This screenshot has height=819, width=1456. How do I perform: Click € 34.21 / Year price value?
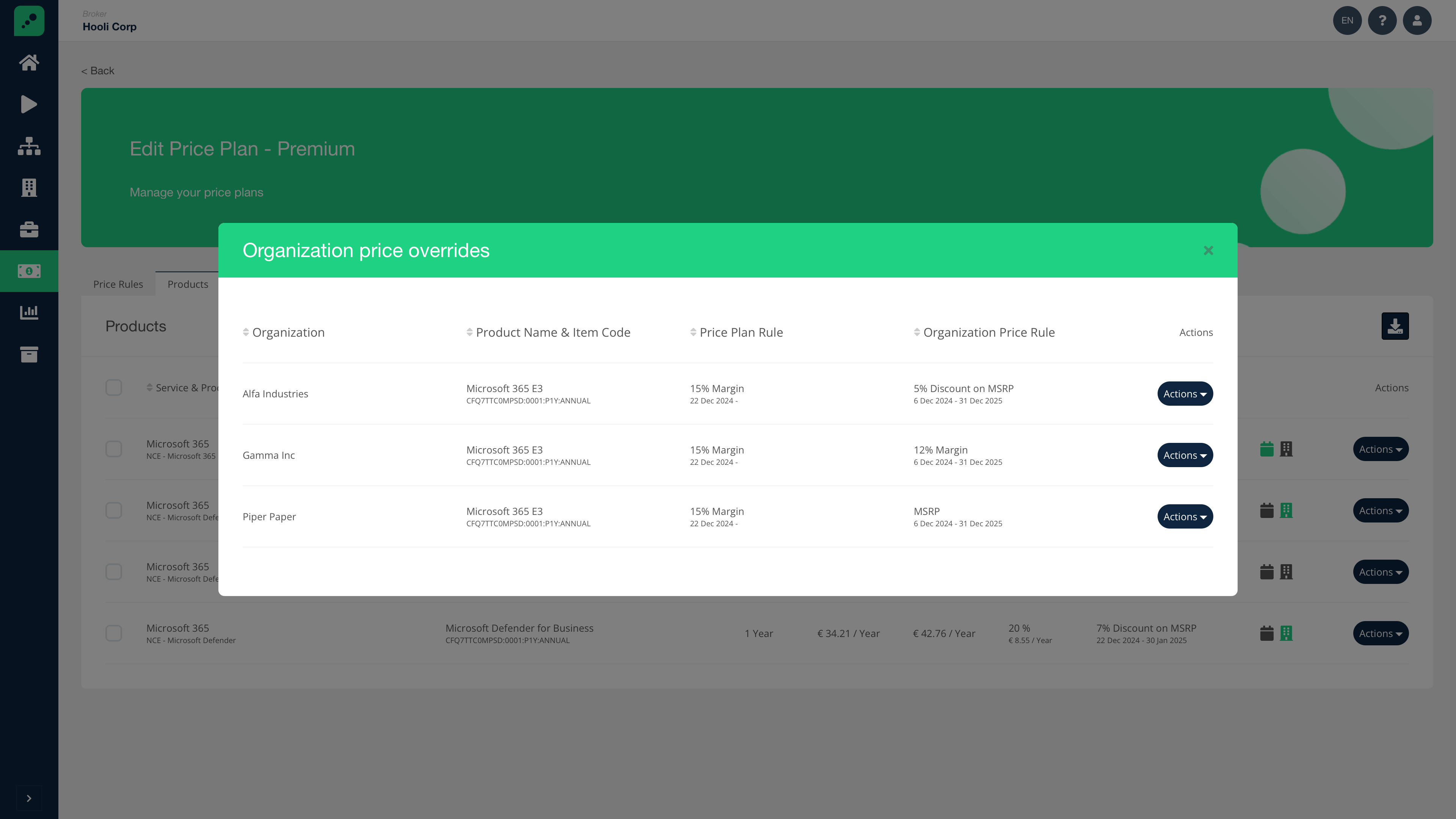[849, 634]
